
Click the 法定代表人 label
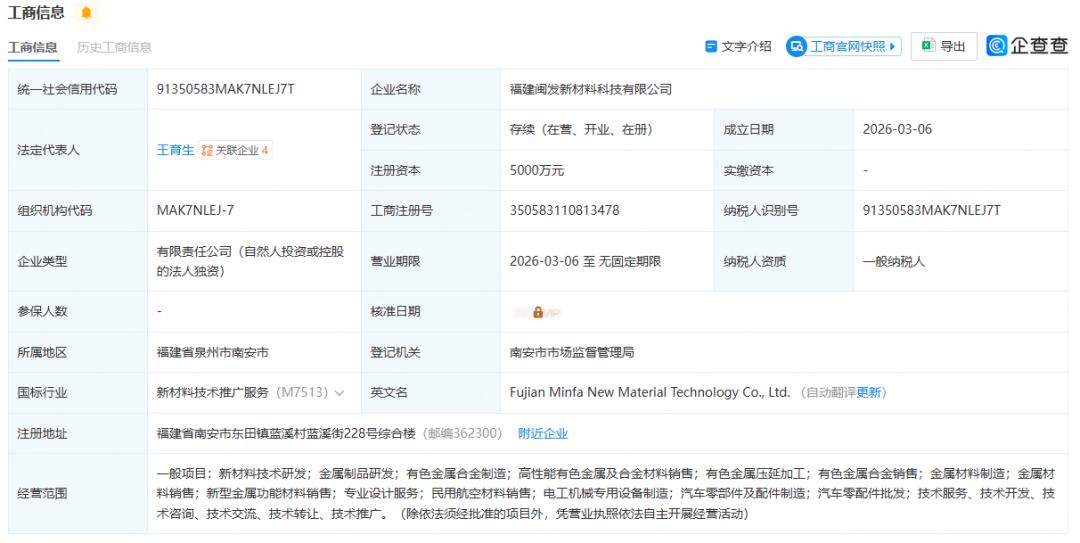[48, 150]
